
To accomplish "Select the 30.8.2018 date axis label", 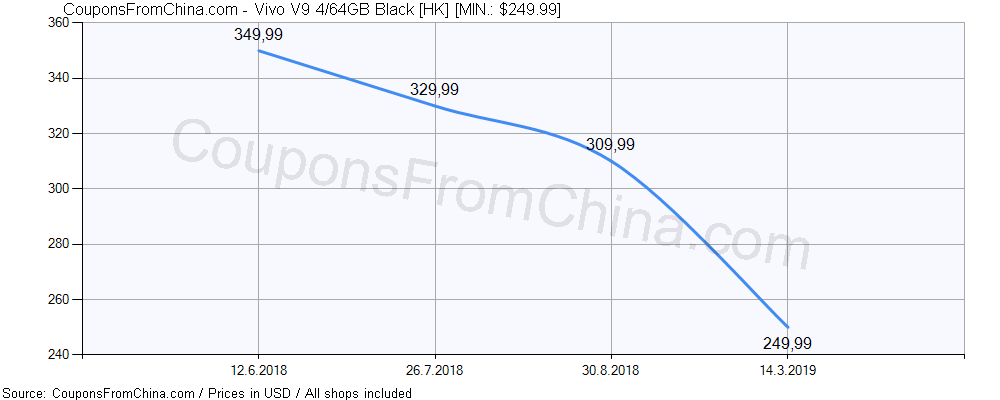I will (x=611, y=370).
